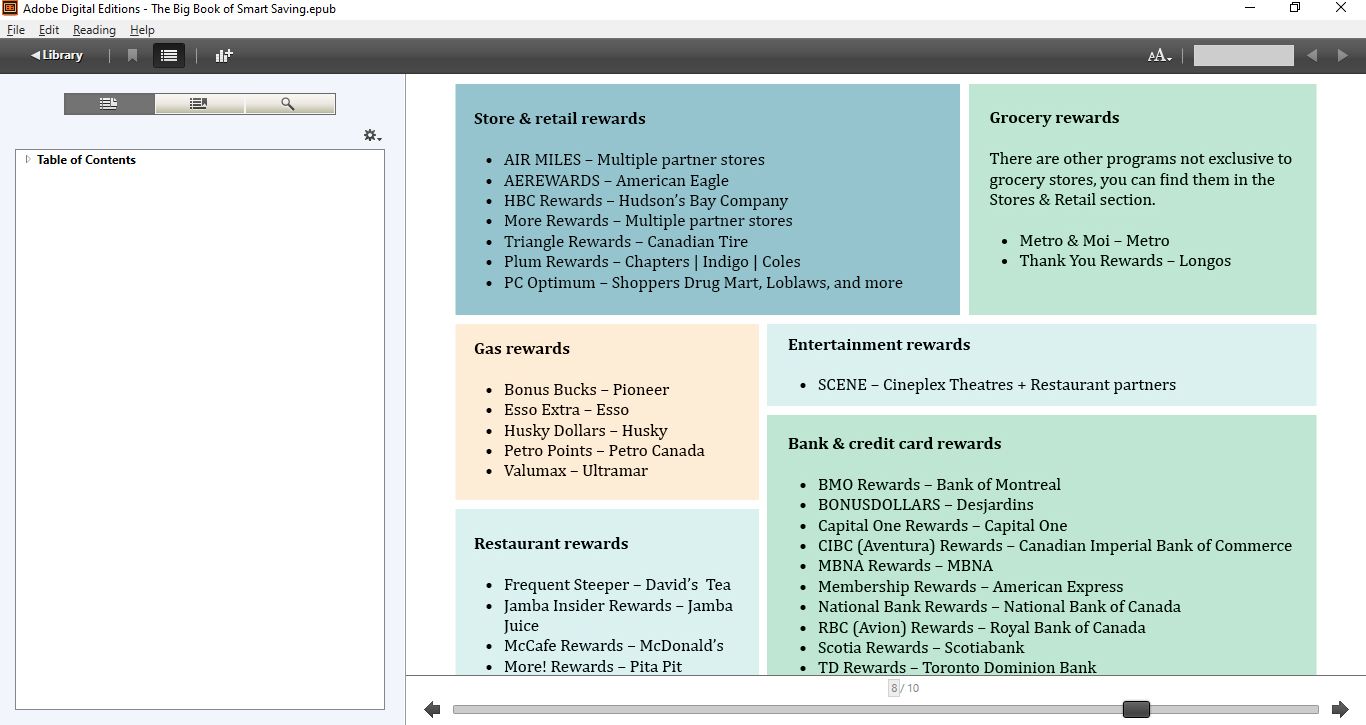Click 'National Bank Rewards' line
Viewport: 1366px width, 725px height.
999,607
